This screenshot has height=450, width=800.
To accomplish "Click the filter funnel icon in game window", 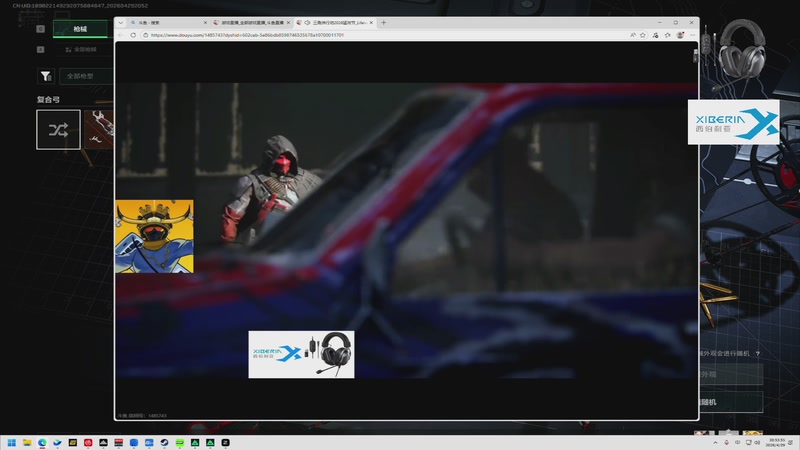I will click(46, 76).
